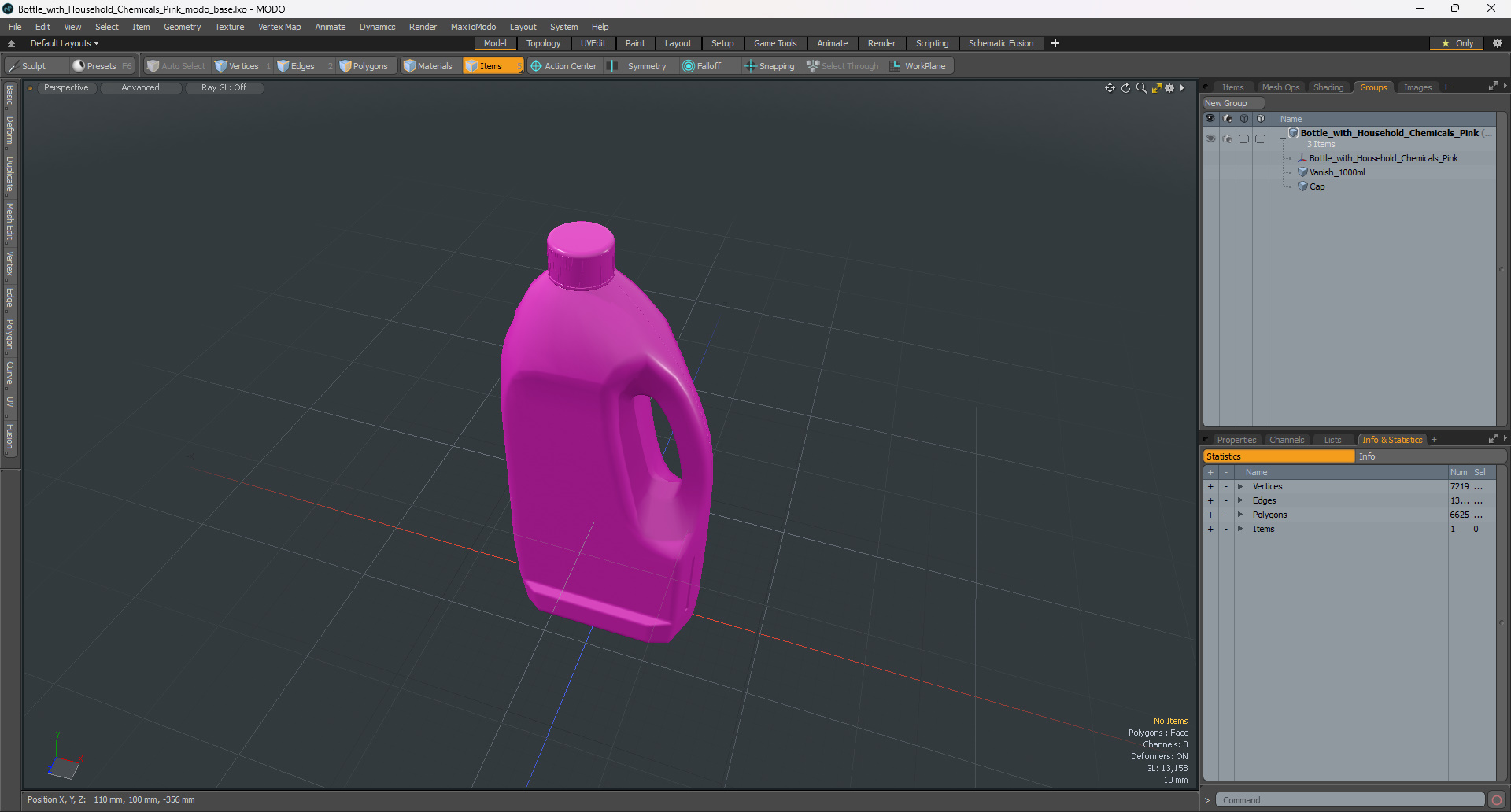
Task: Switch to the Shading panel tab
Action: pos(1328,87)
